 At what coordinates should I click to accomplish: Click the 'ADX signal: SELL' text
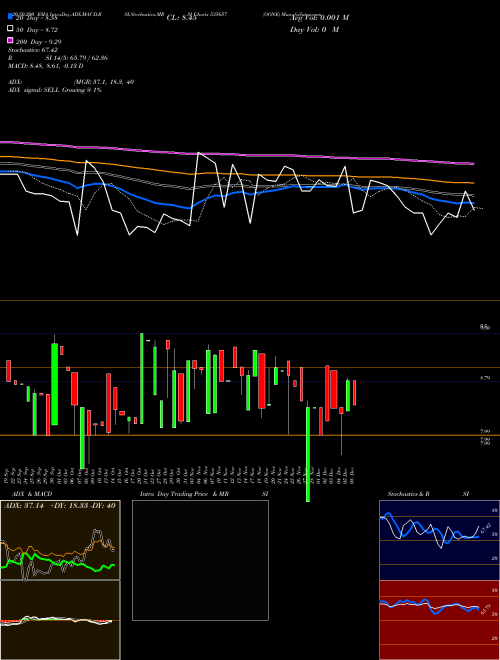tap(55, 90)
